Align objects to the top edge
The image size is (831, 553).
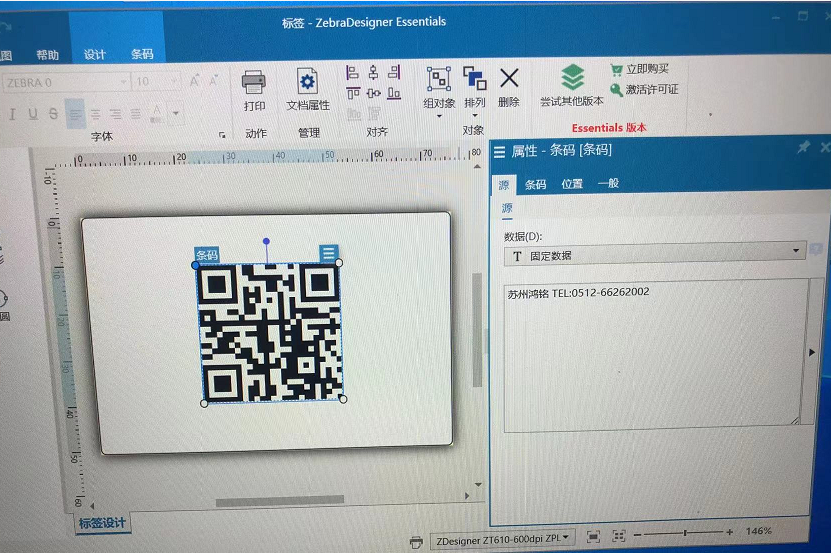click(353, 93)
